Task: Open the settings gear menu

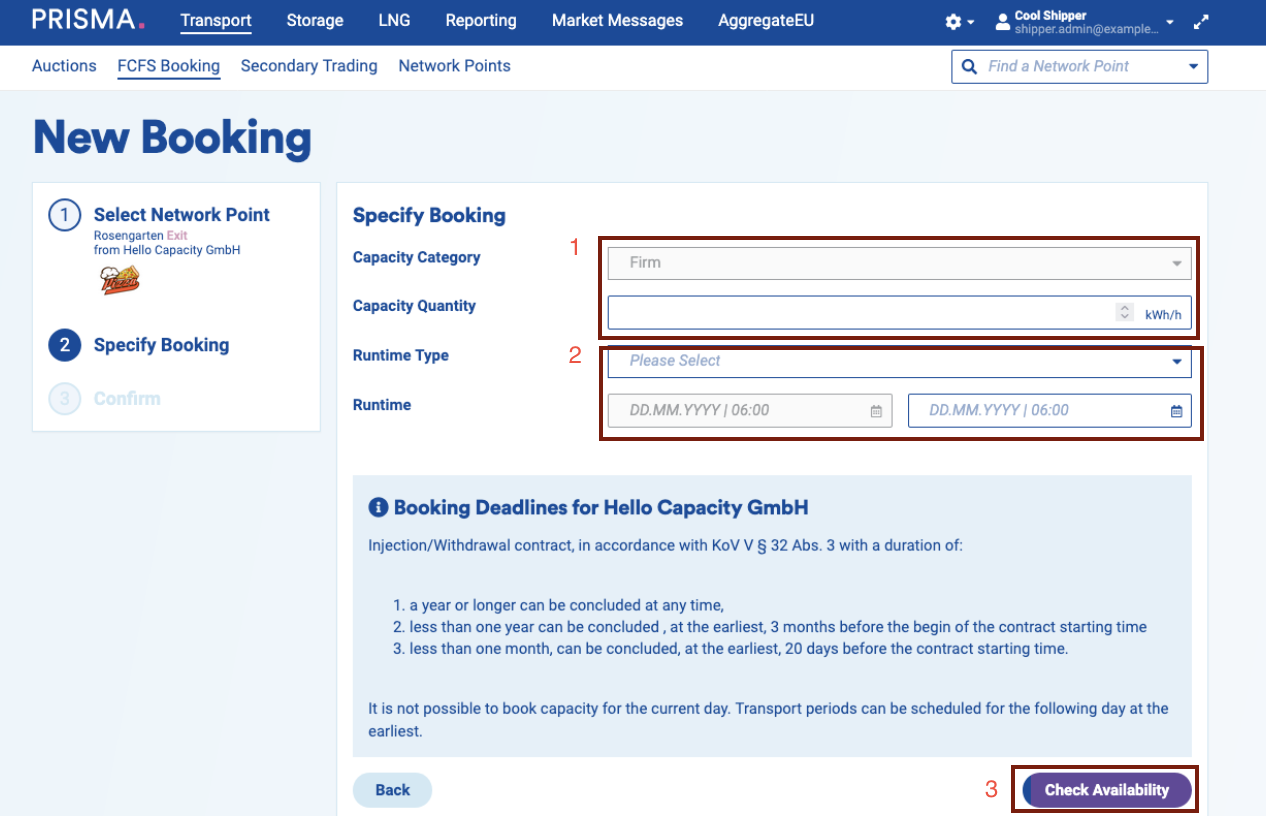Action: 954,22
